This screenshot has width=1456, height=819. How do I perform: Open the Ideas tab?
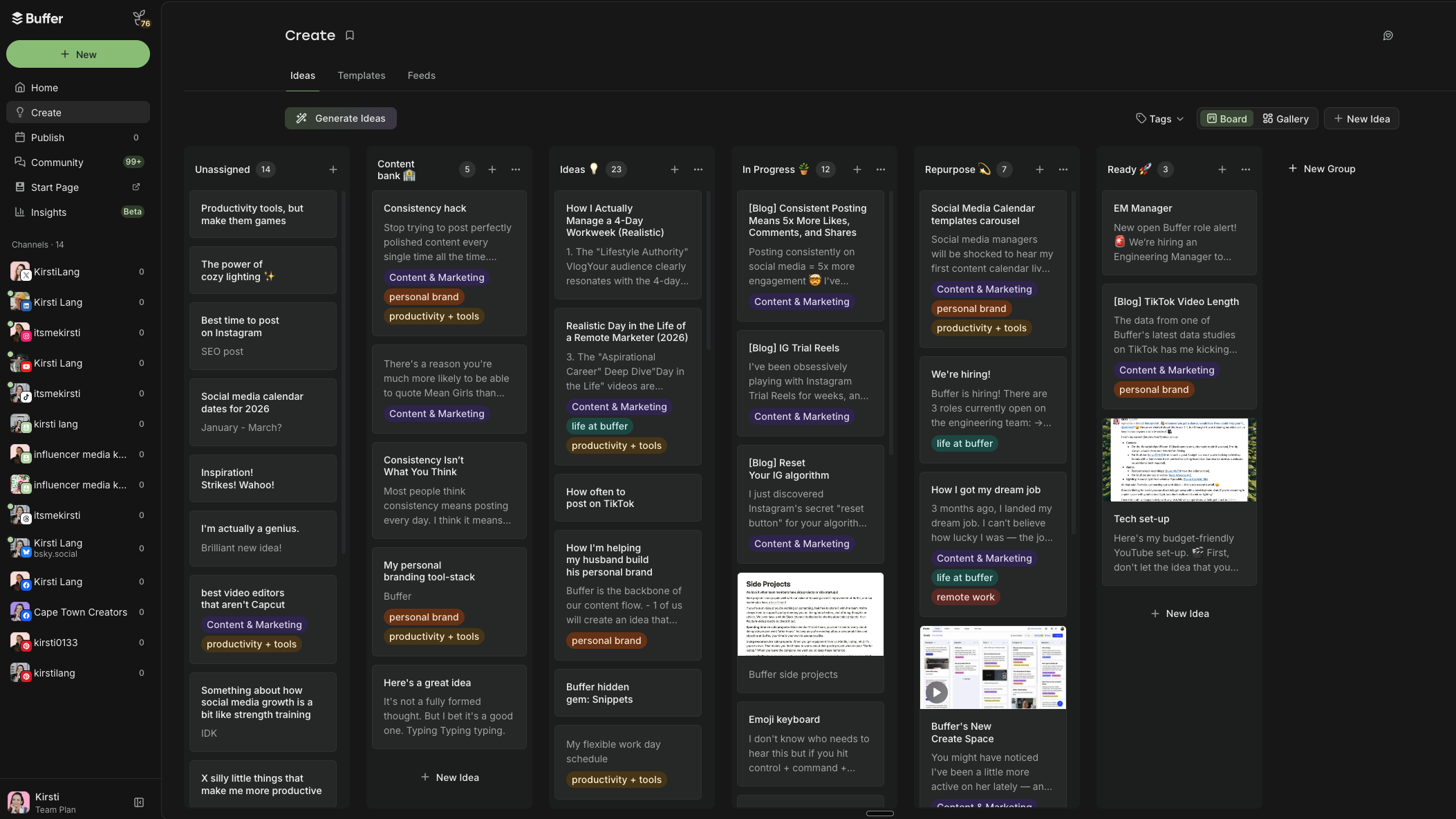303,75
